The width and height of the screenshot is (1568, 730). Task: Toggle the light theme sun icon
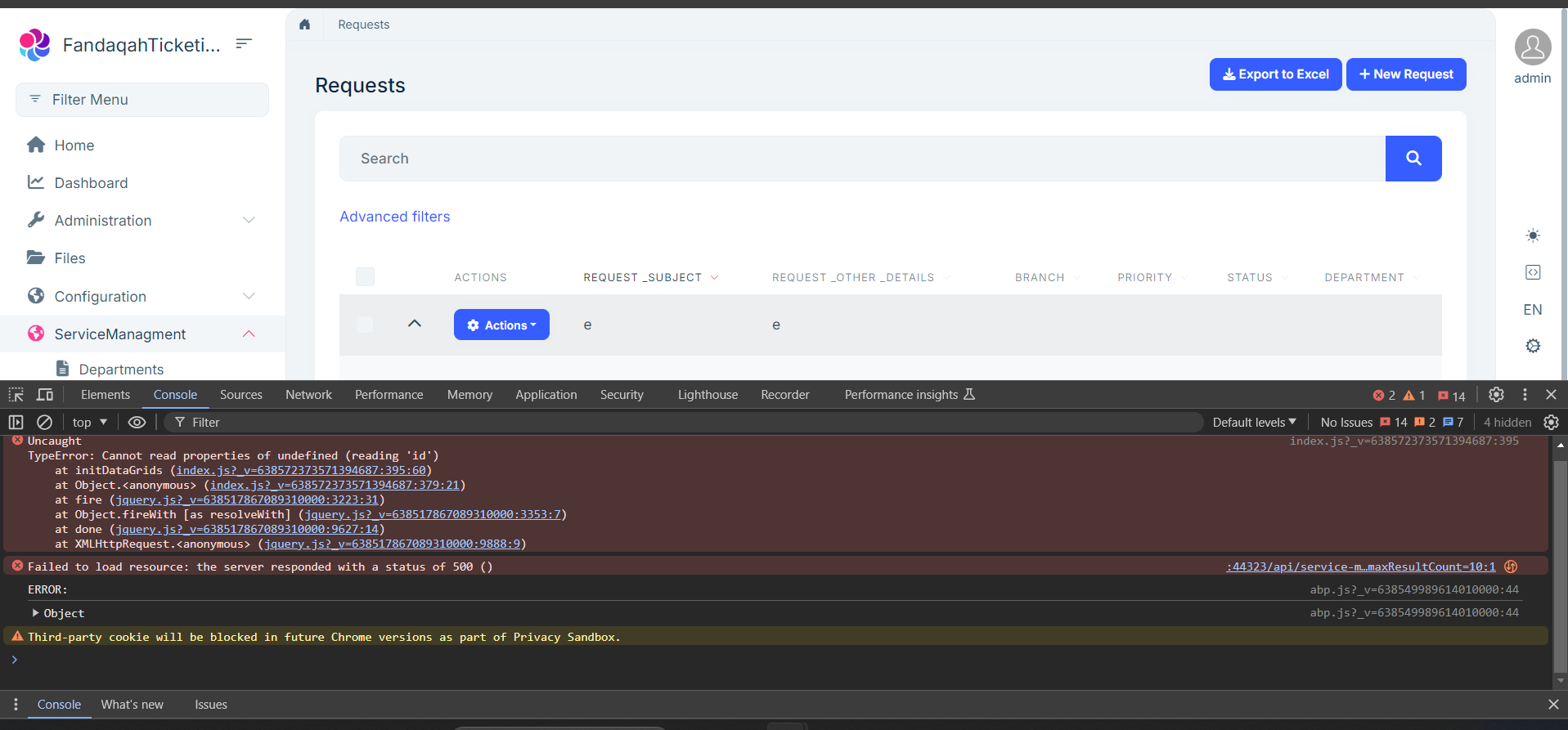(x=1532, y=235)
